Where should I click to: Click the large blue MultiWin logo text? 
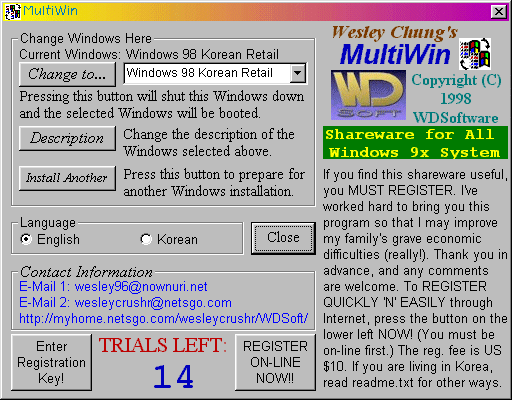click(395, 54)
